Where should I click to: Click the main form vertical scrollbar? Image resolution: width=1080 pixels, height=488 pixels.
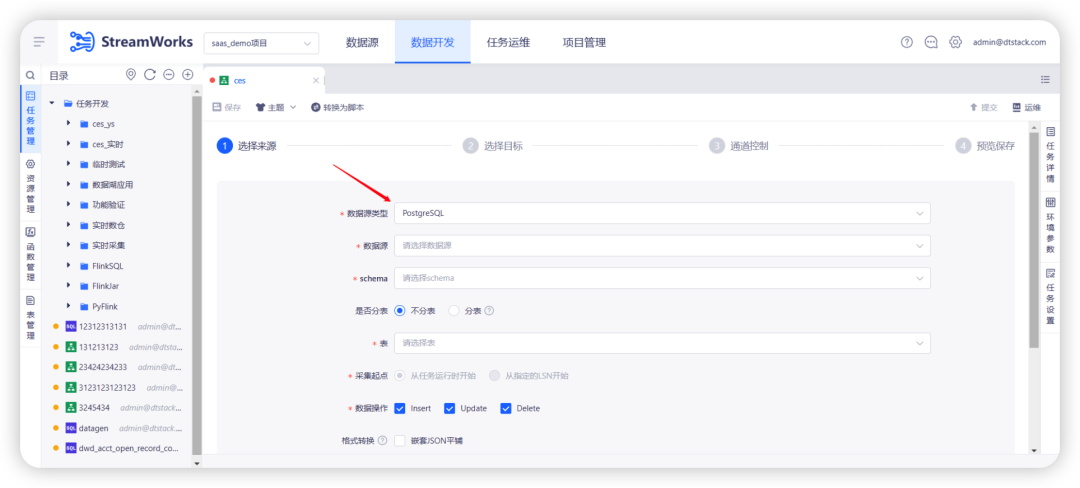click(1033, 238)
